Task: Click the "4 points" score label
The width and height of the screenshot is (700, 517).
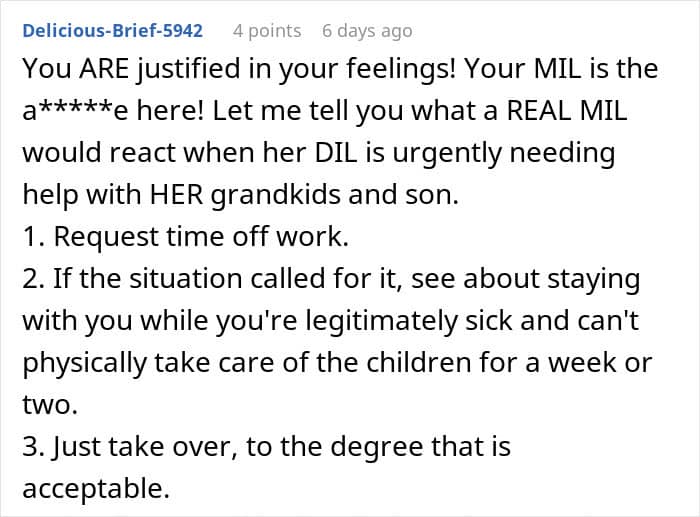Action: coord(267,31)
